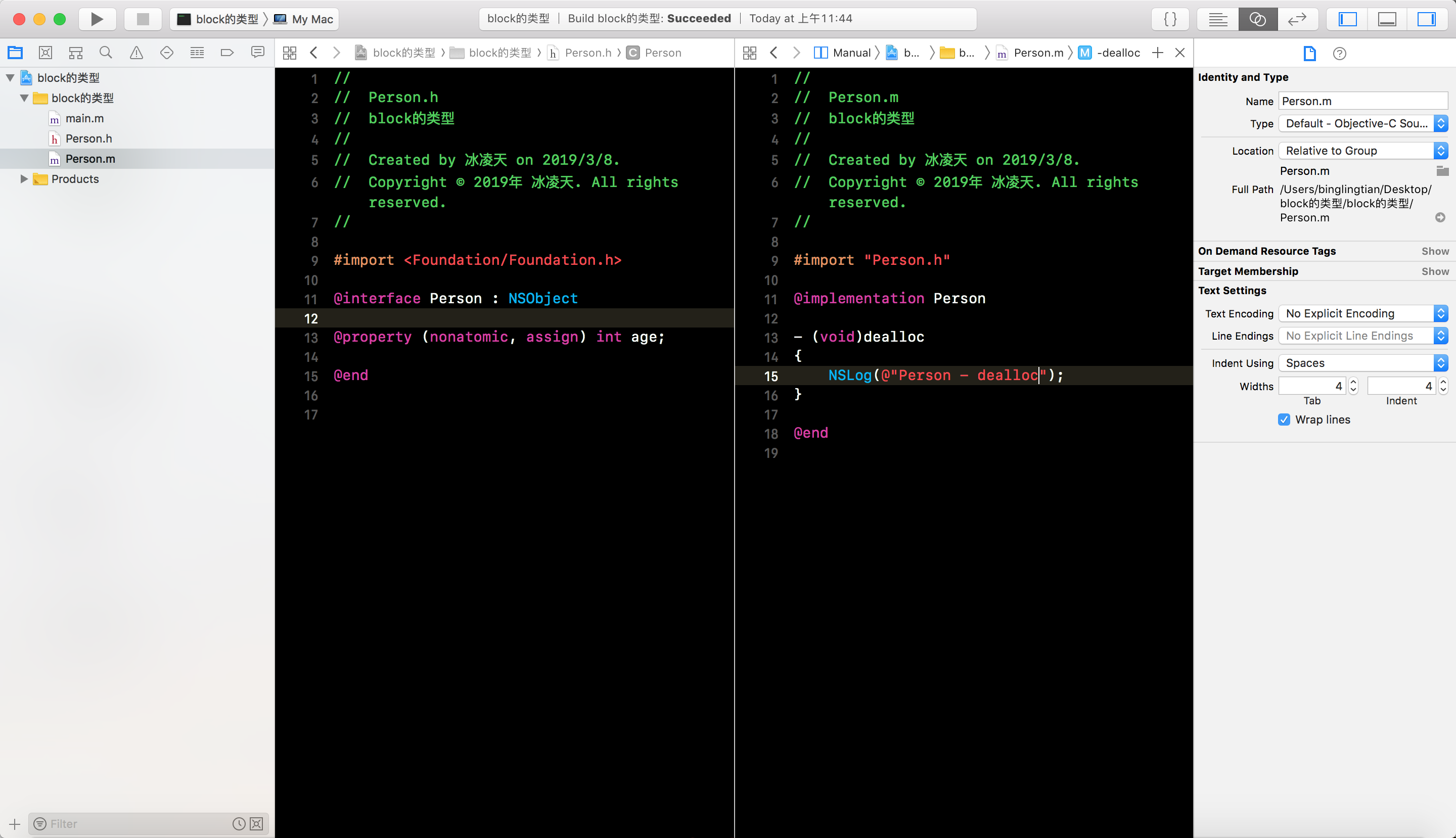Open the Issue navigator warning icon

[x=136, y=53]
